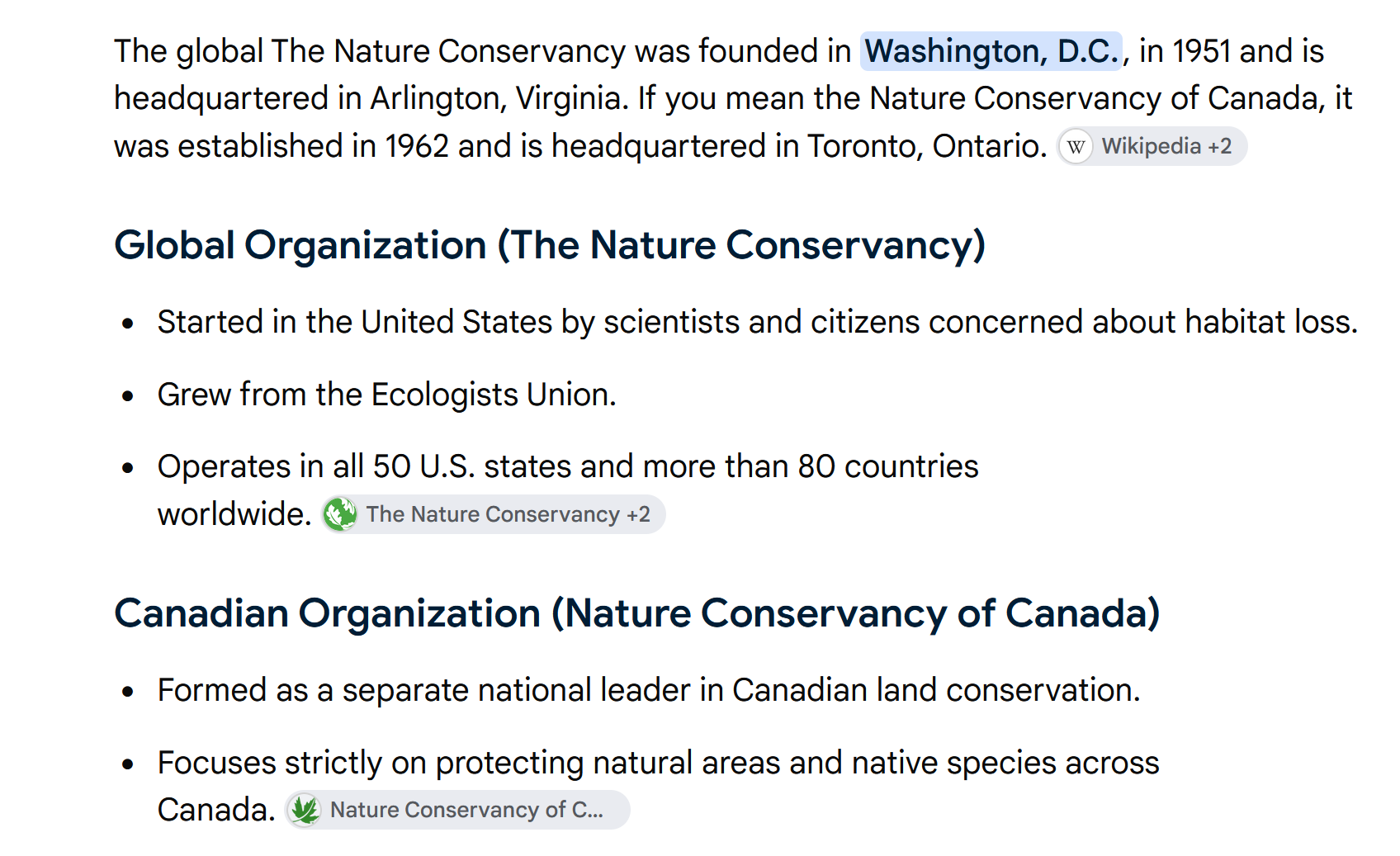Click the Operates in all 50 U.S. states text
The height and width of the screenshot is (856, 1400).
coord(568,466)
